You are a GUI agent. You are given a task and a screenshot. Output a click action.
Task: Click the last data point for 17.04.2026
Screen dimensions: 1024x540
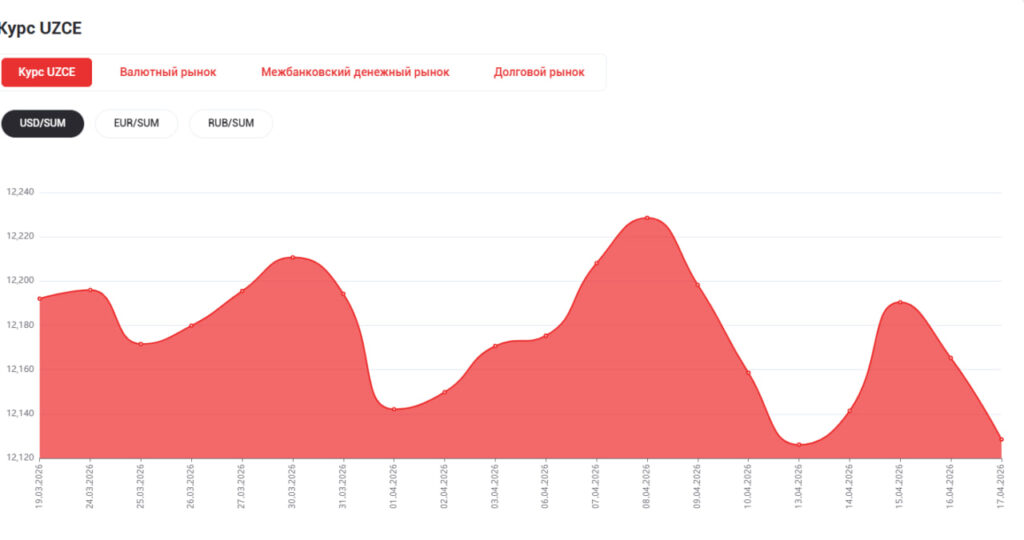coord(1000,440)
